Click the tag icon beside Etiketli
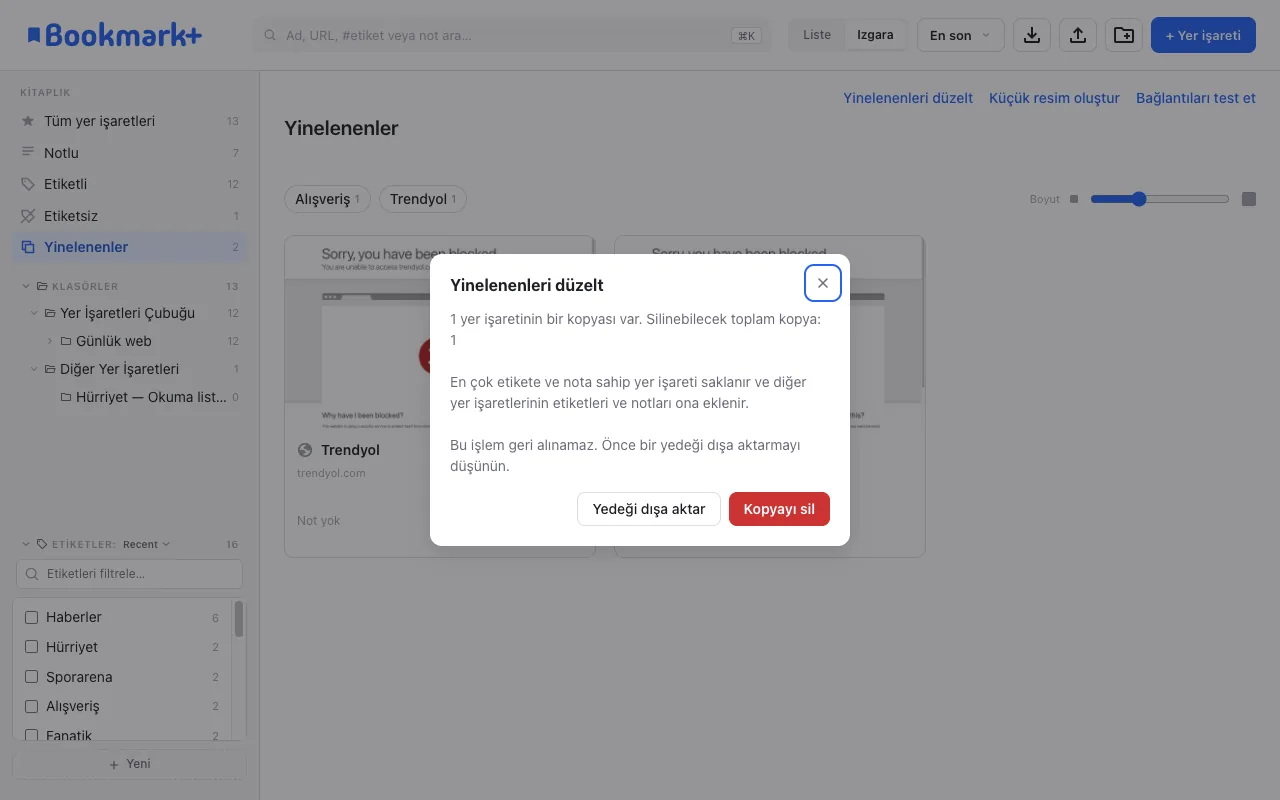Image resolution: width=1280 pixels, height=800 pixels. pyautogui.click(x=28, y=184)
